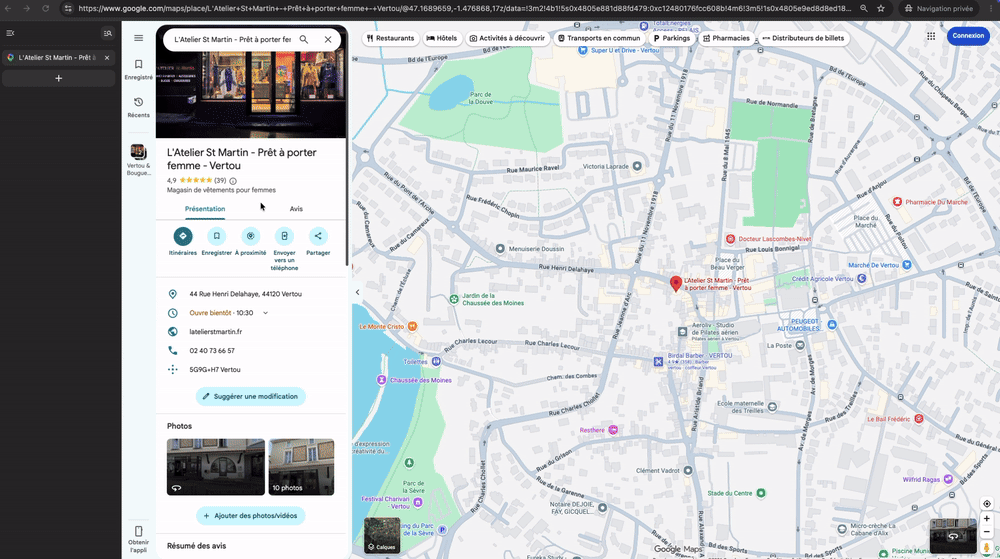Zoom out with the minus button
1000x559 pixels.
(987, 532)
